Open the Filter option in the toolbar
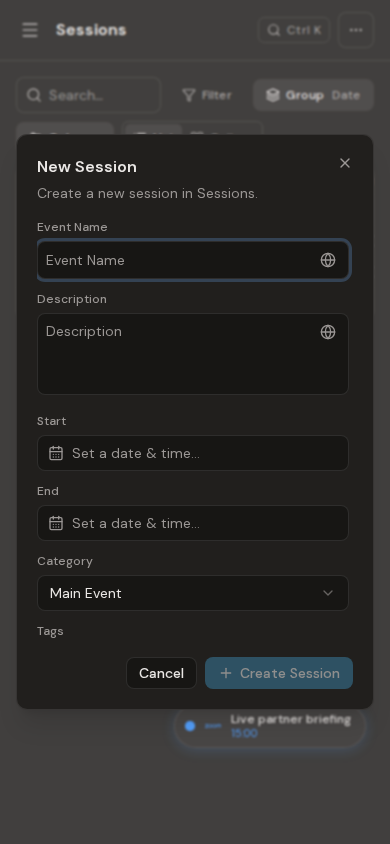The width and height of the screenshot is (390, 844). [207, 95]
